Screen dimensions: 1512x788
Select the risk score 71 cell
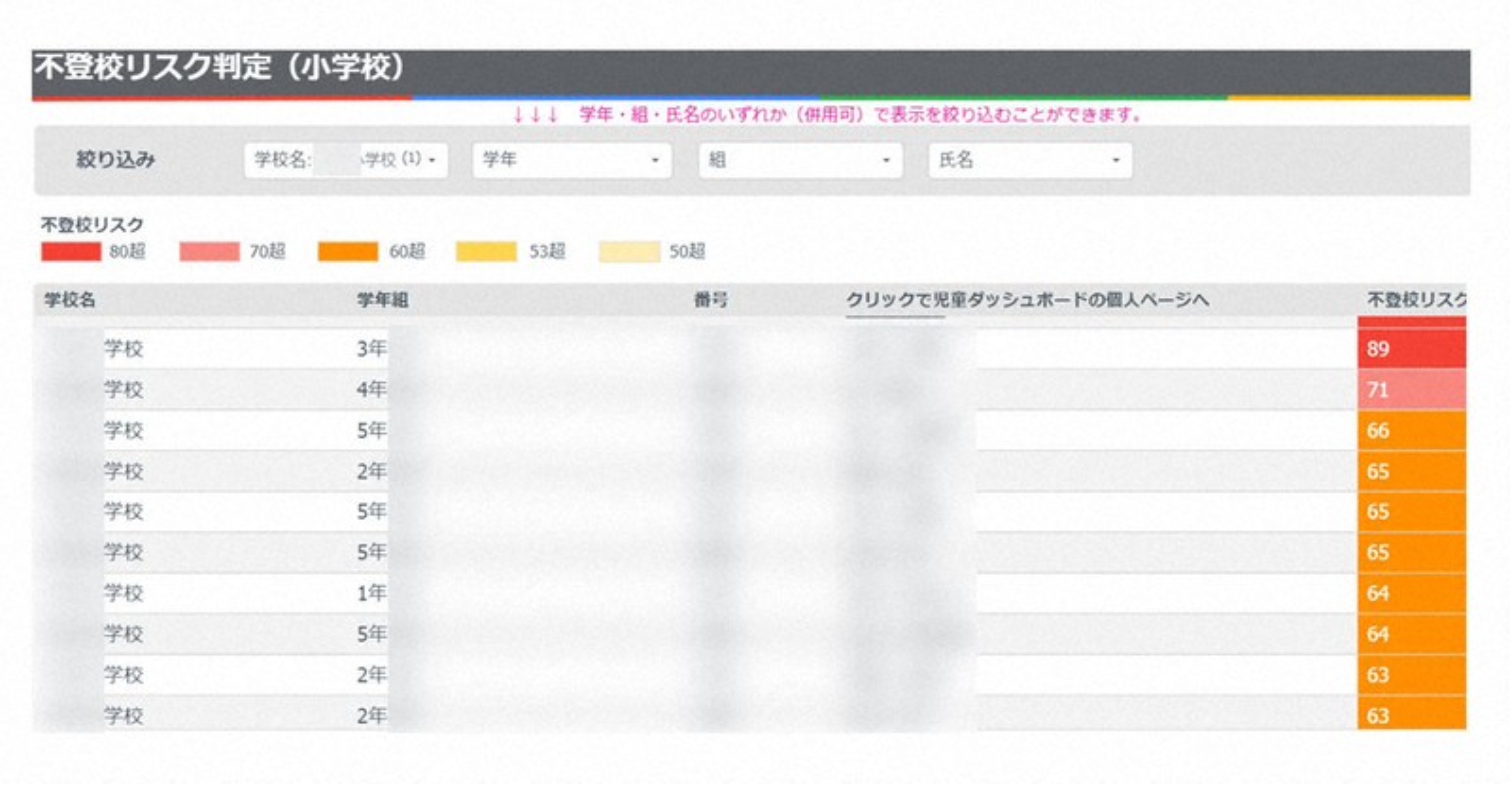coord(1411,390)
